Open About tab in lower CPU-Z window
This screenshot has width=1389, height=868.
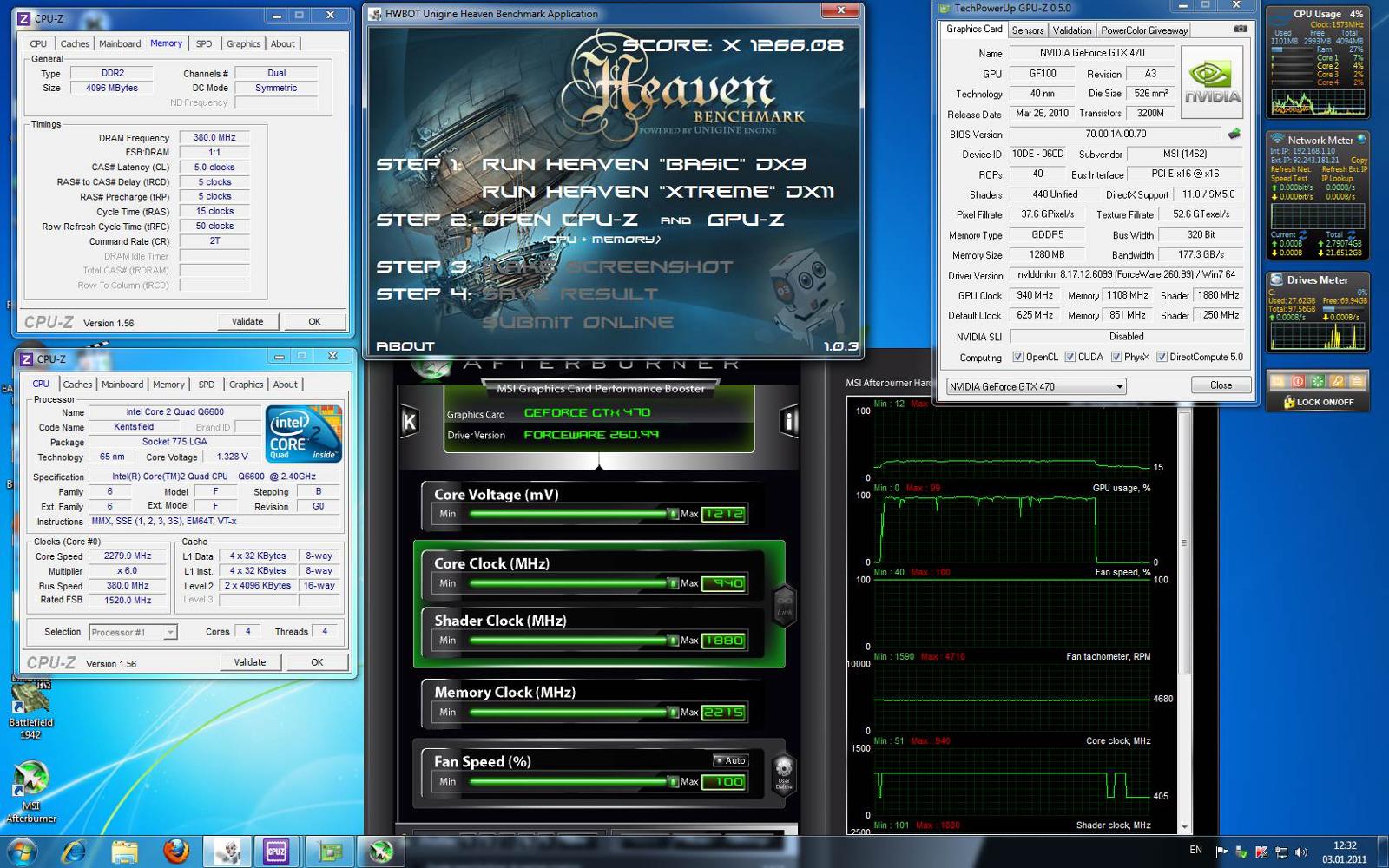click(286, 385)
